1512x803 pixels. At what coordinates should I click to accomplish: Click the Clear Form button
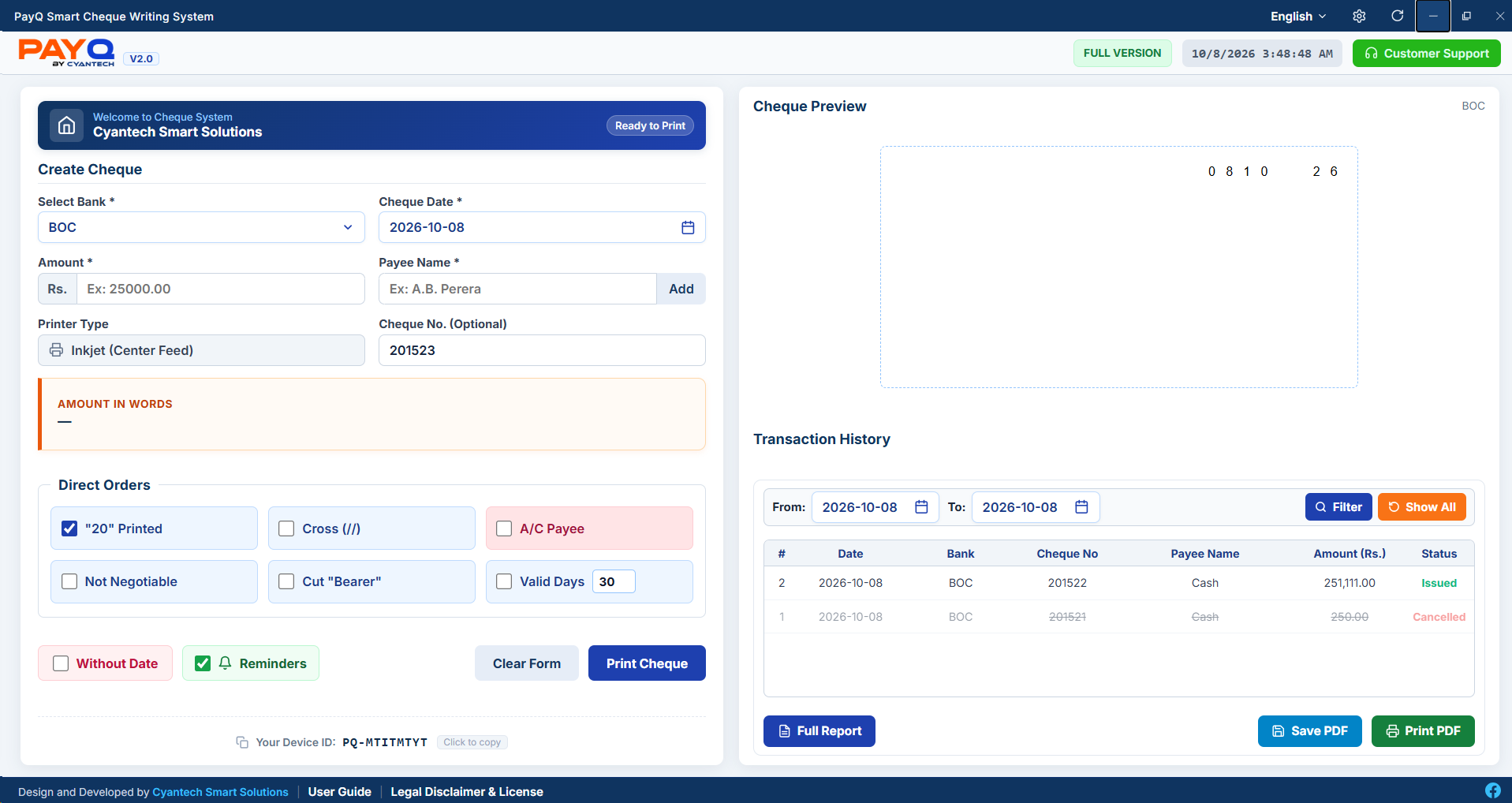527,663
